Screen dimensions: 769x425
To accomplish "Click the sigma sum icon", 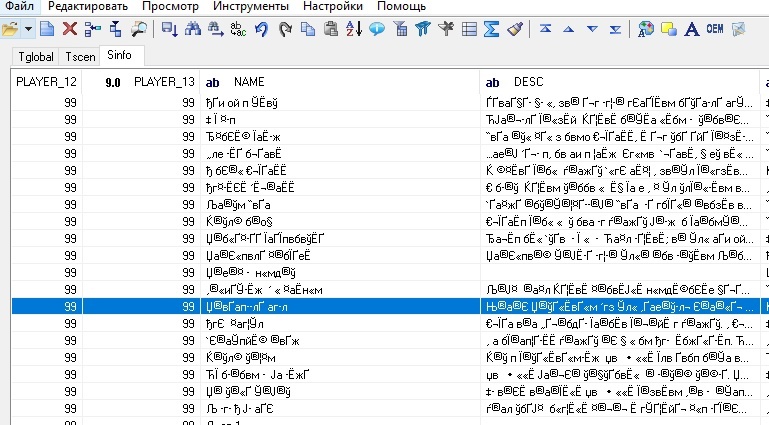I will pos(491,29).
